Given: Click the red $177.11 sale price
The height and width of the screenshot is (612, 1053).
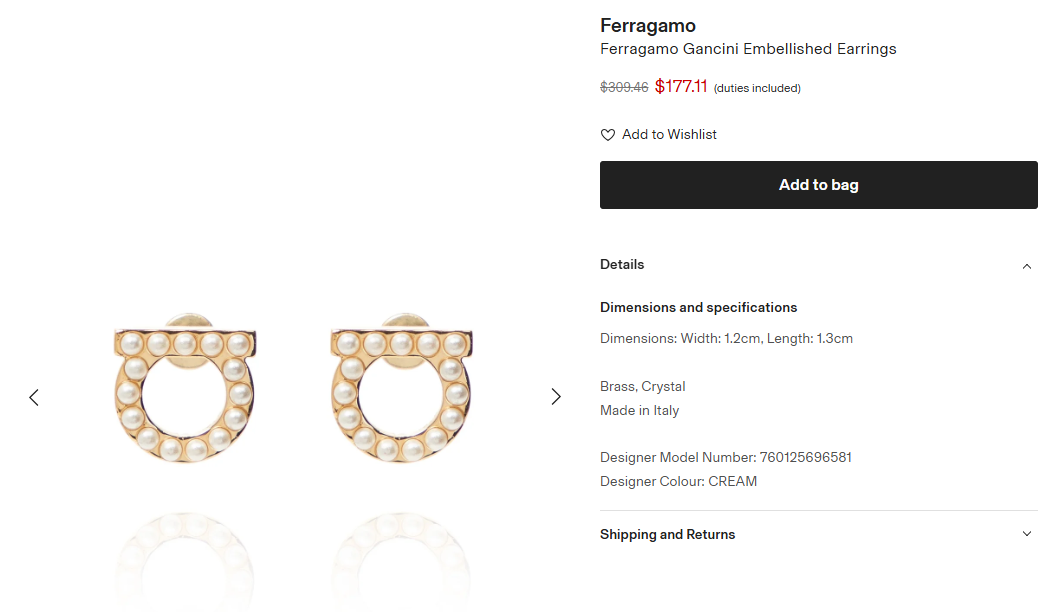Looking at the screenshot, I should point(681,87).
